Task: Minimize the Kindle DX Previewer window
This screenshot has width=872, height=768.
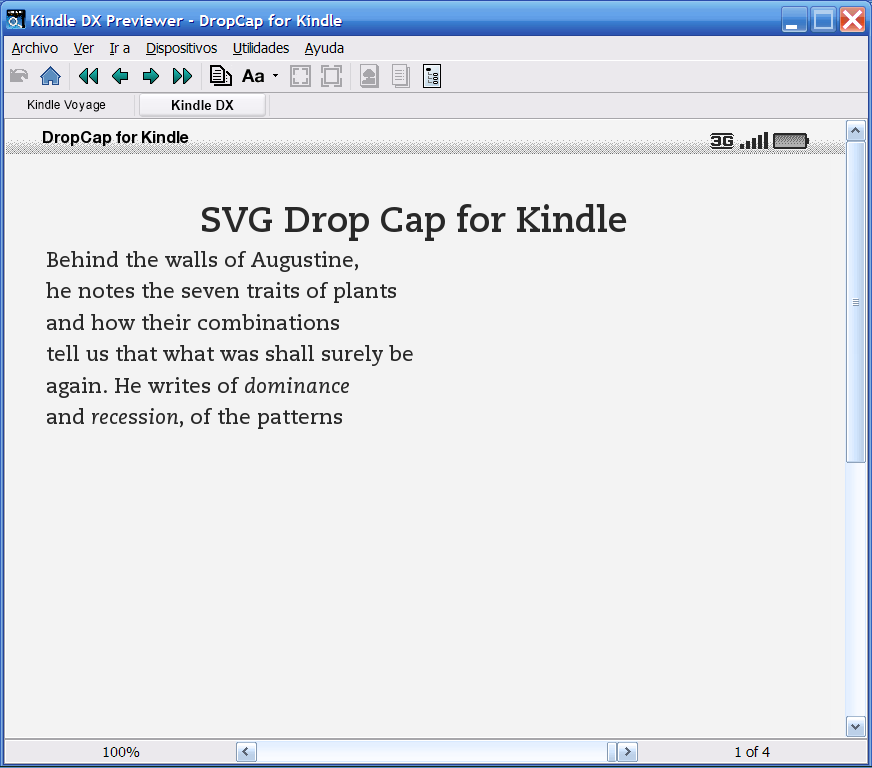Action: click(794, 20)
